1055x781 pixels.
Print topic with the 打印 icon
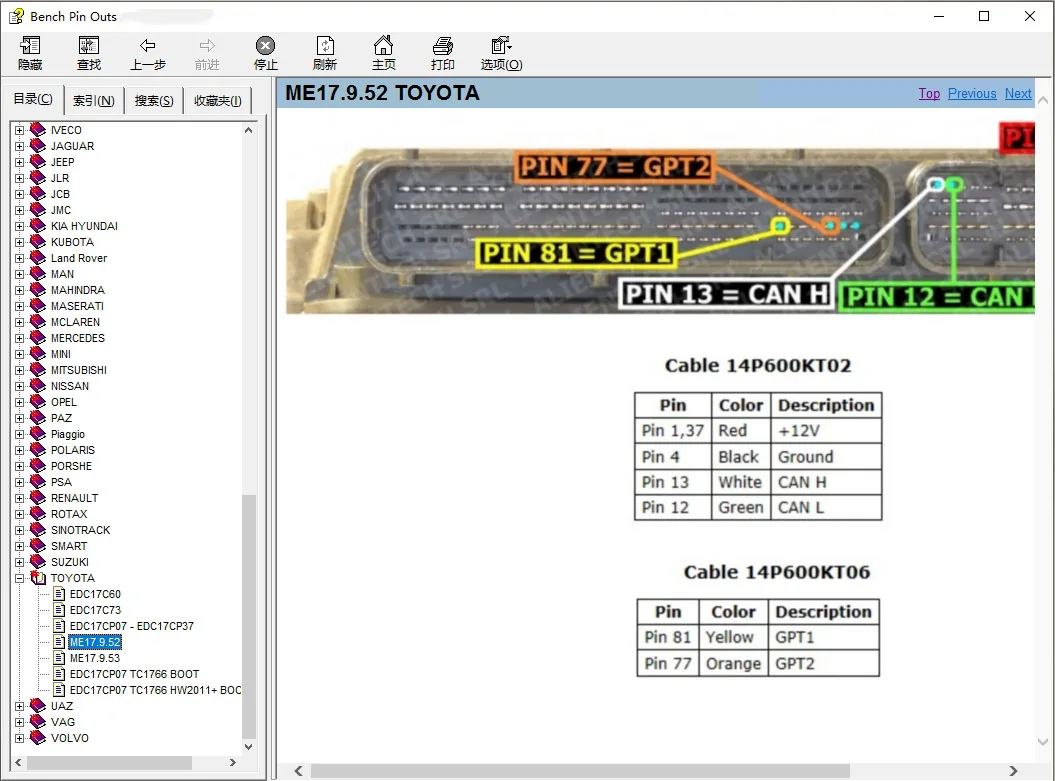pos(442,46)
